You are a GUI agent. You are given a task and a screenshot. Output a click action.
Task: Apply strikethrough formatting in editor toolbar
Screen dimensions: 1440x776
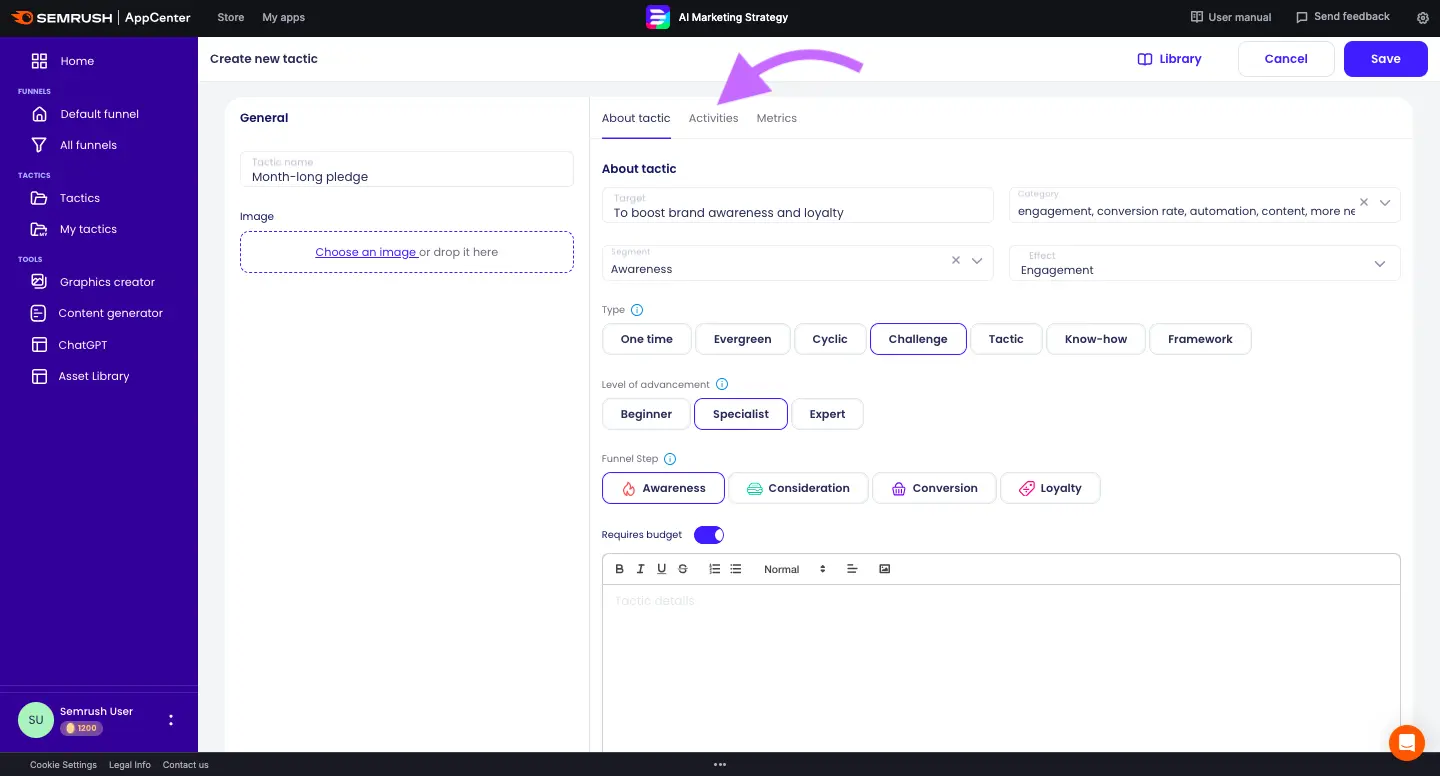(x=683, y=569)
